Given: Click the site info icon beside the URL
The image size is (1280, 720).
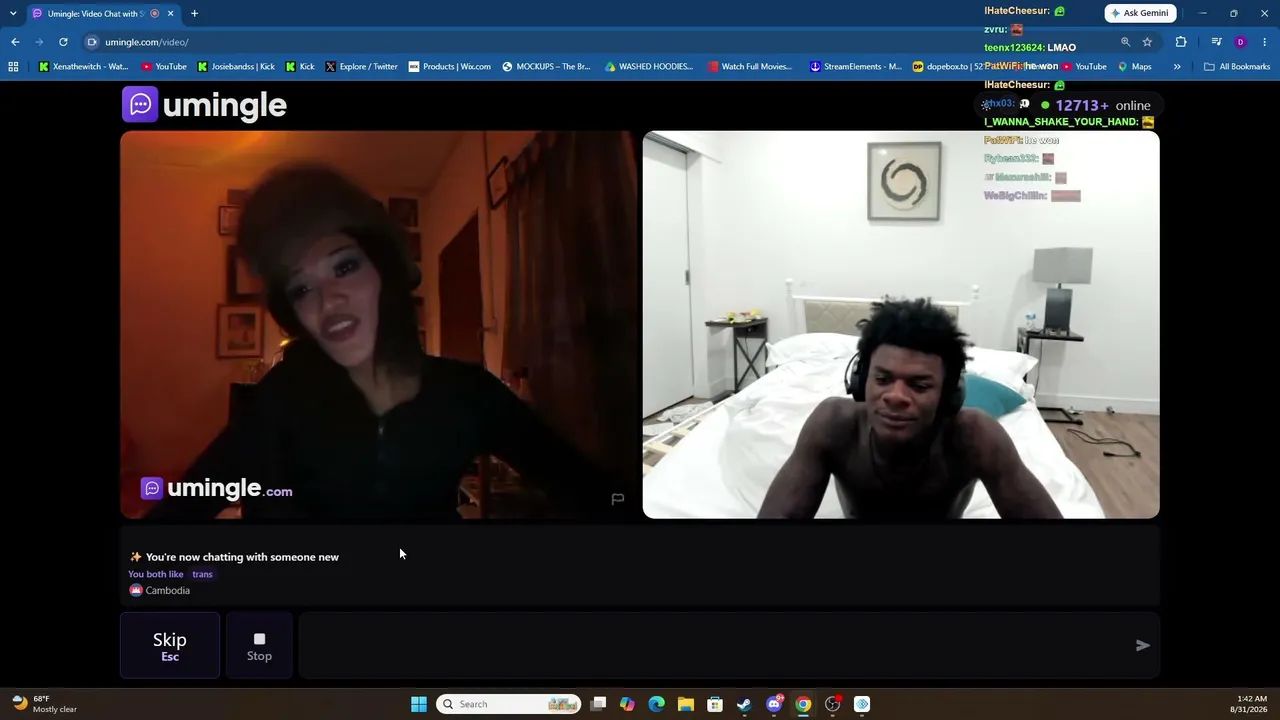Looking at the screenshot, I should pyautogui.click(x=92, y=42).
